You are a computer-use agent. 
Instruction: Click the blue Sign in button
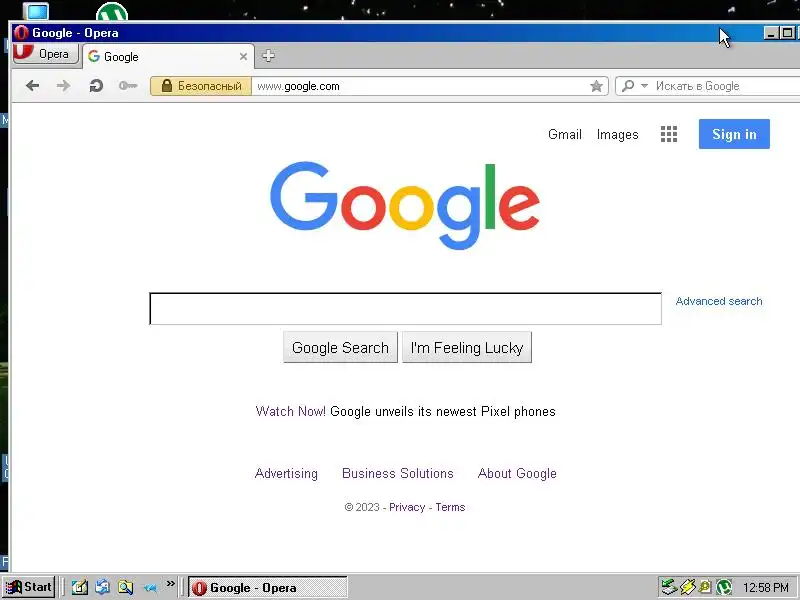coord(734,134)
